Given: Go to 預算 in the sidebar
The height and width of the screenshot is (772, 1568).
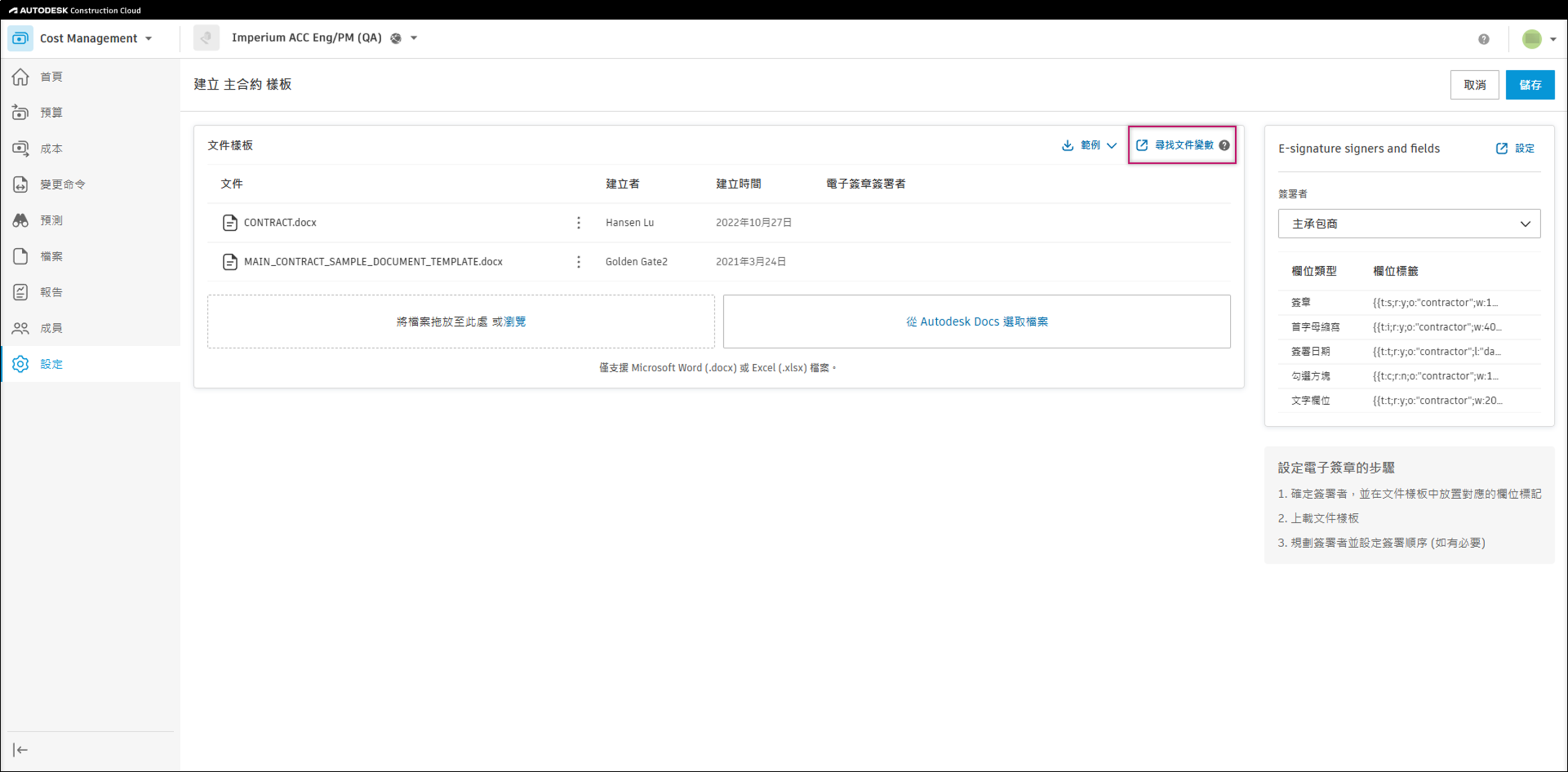Looking at the screenshot, I should click(51, 113).
